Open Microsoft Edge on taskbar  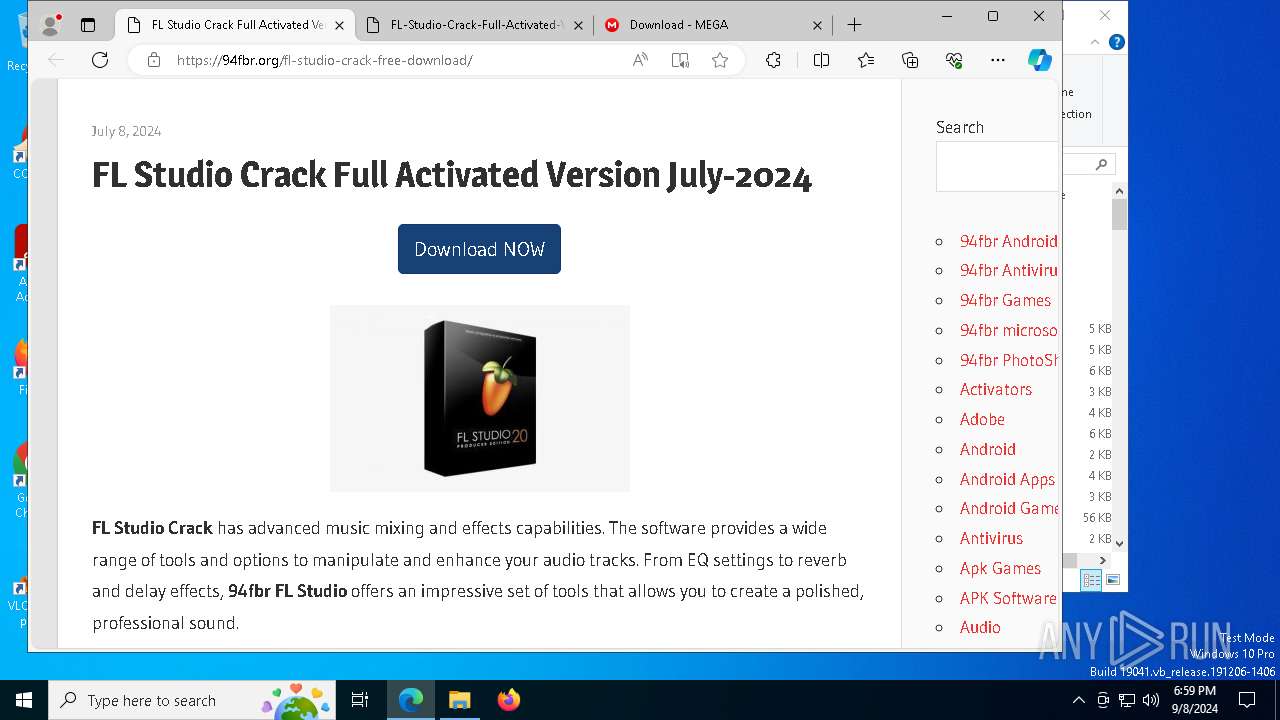[x=411, y=700]
